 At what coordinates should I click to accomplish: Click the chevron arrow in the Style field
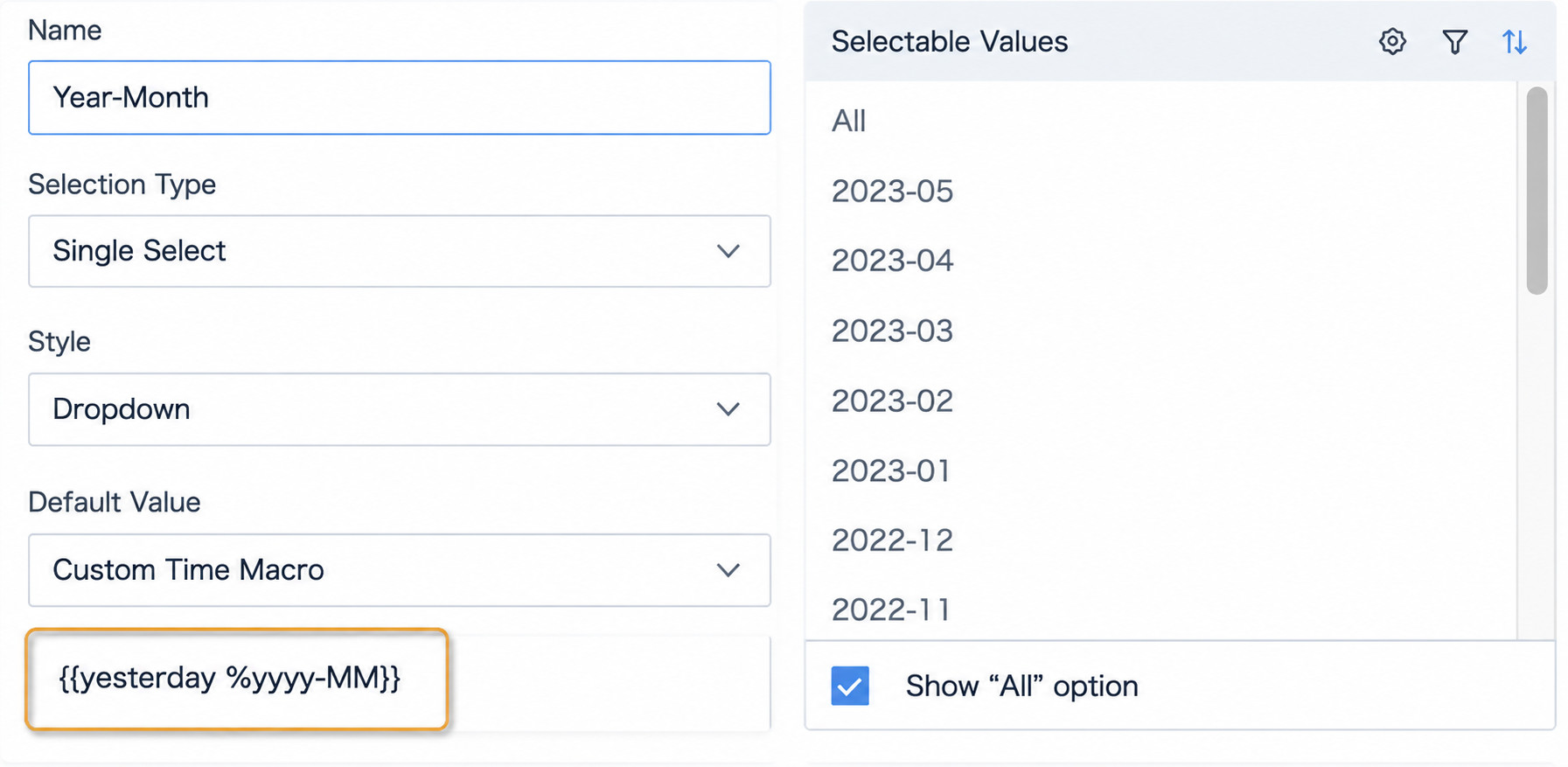coord(728,409)
